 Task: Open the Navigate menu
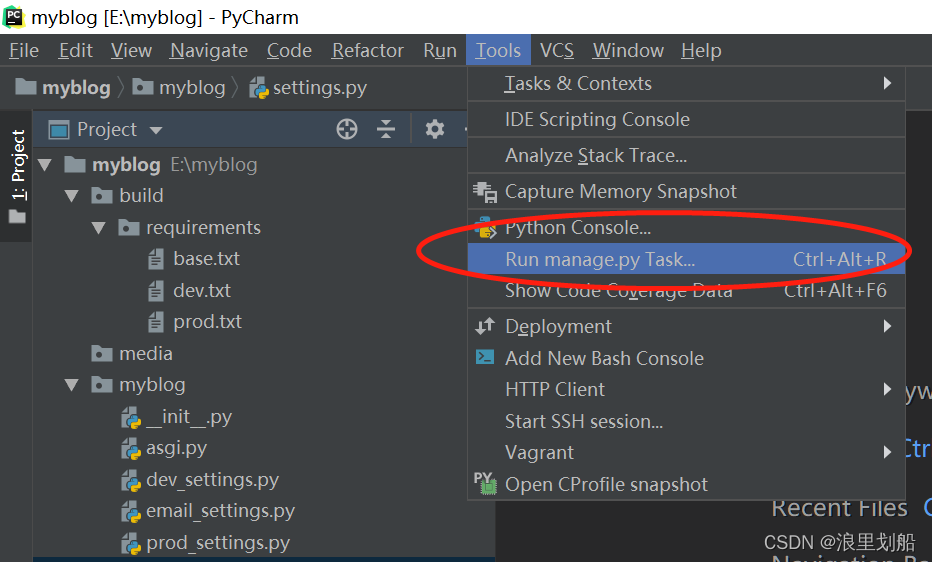(x=209, y=50)
